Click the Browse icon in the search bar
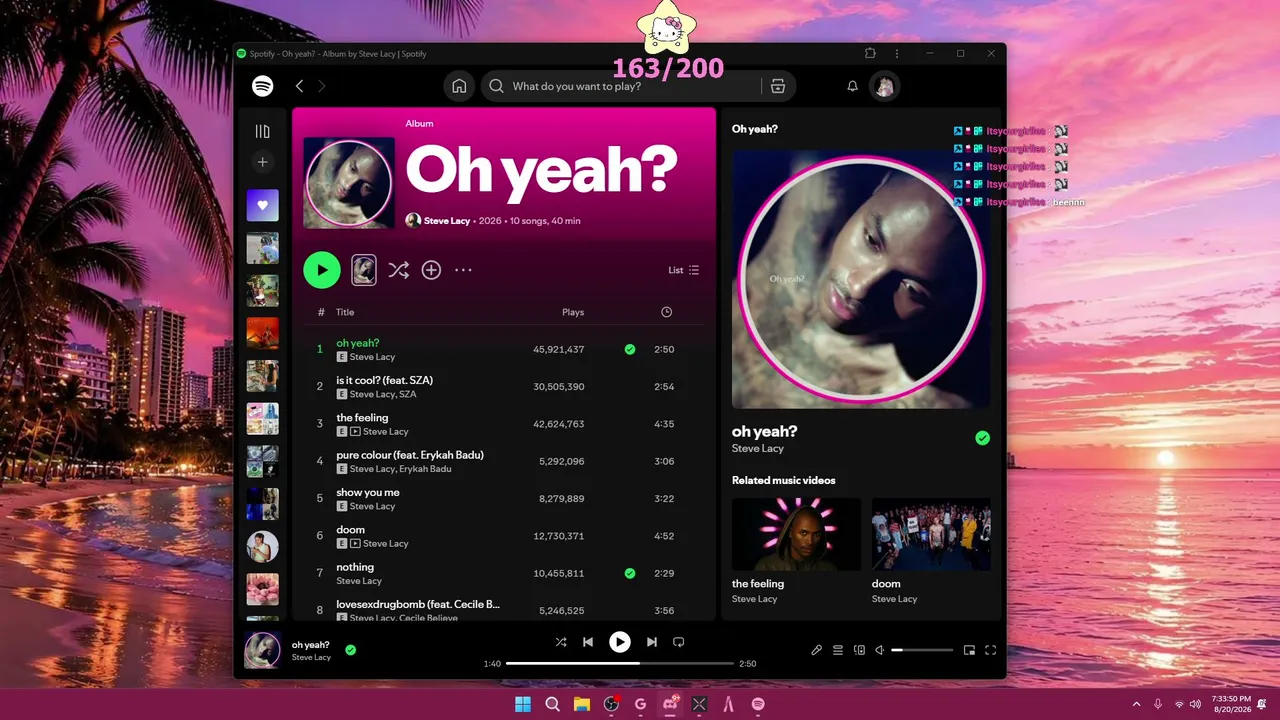 [x=778, y=86]
